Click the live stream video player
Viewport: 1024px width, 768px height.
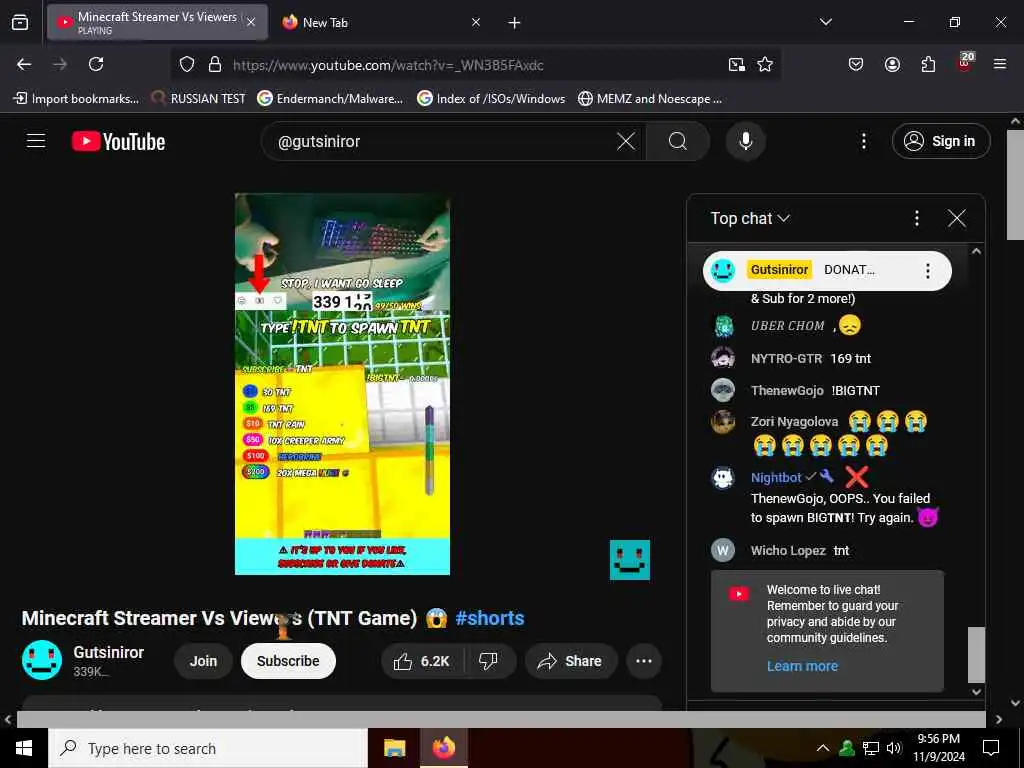342,384
